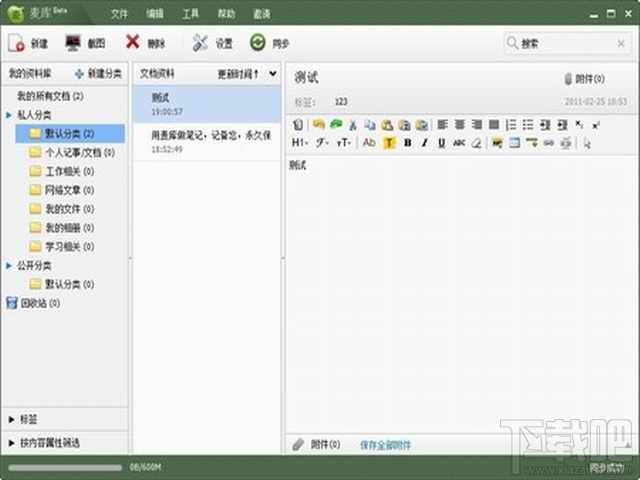Open the 帮助 menu

coord(227,14)
